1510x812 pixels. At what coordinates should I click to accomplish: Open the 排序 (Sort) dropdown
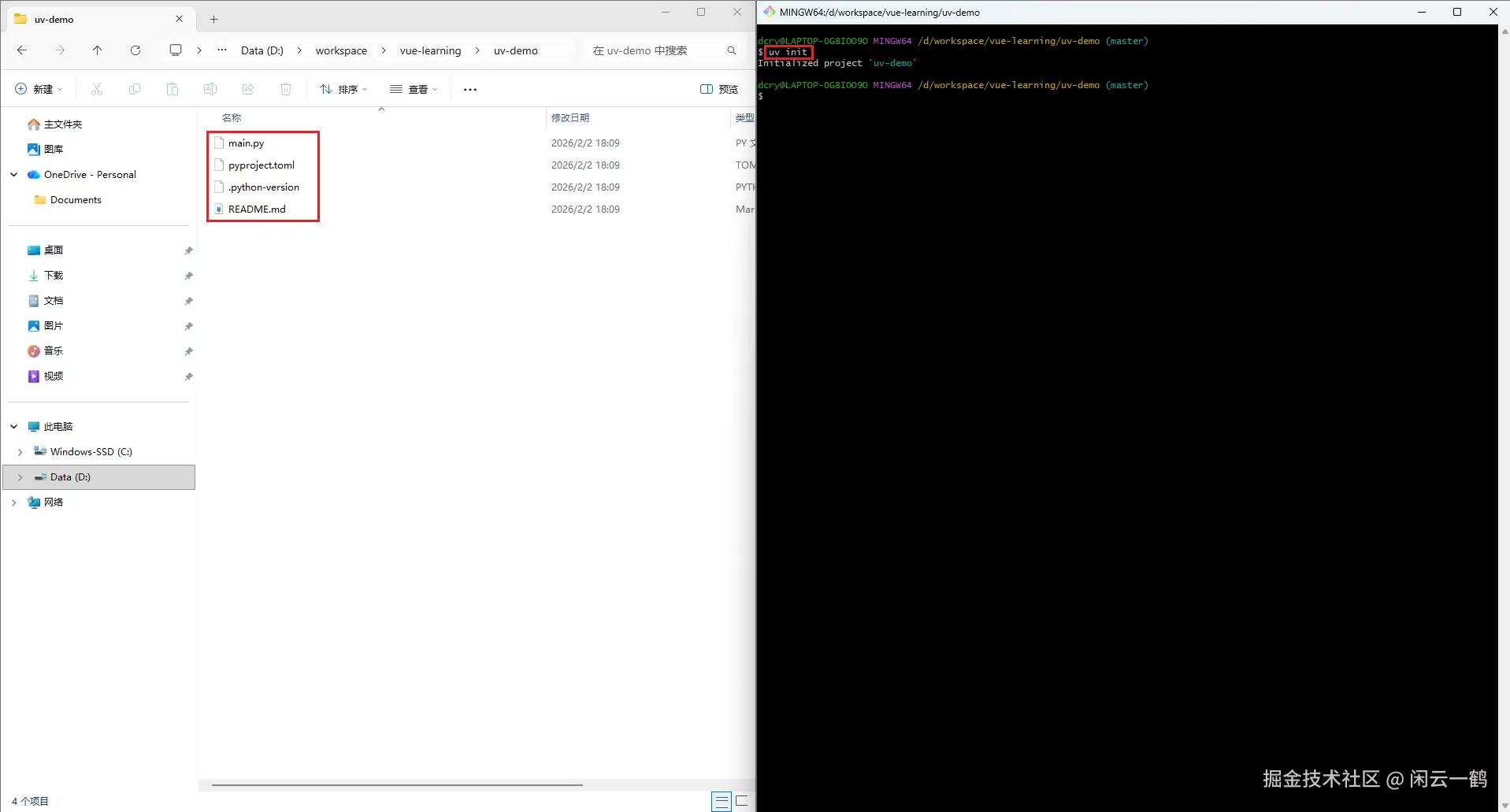click(343, 89)
